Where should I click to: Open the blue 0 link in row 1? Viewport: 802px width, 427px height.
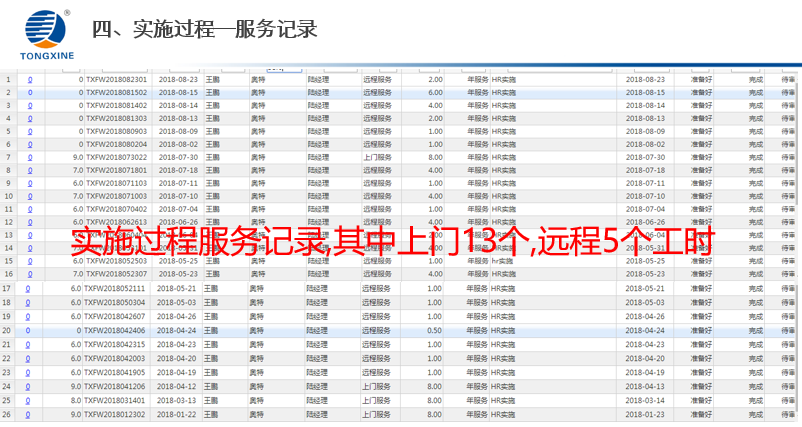point(29,79)
